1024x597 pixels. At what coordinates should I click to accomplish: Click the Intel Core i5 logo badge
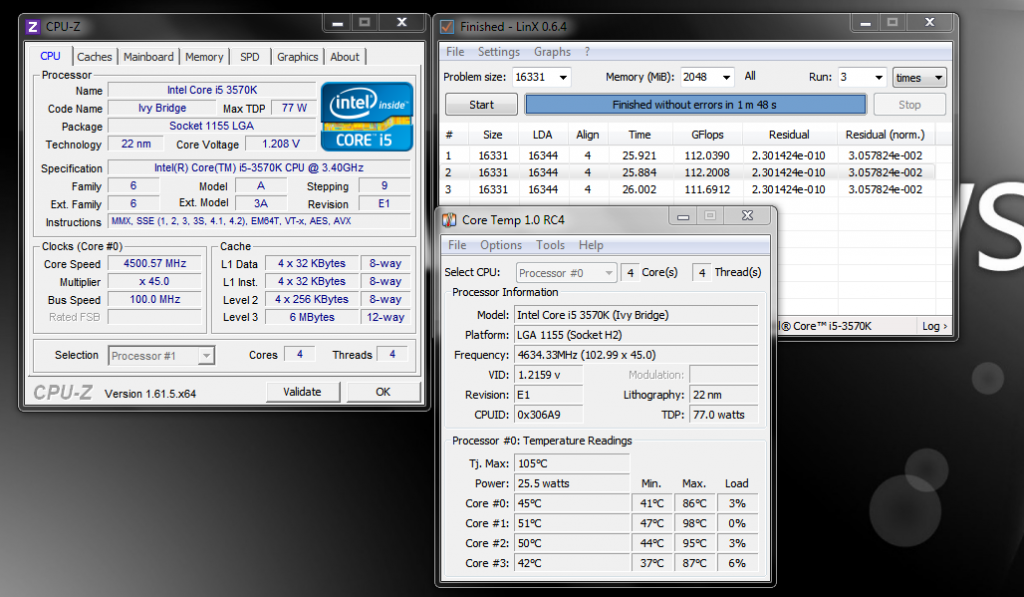pos(366,116)
